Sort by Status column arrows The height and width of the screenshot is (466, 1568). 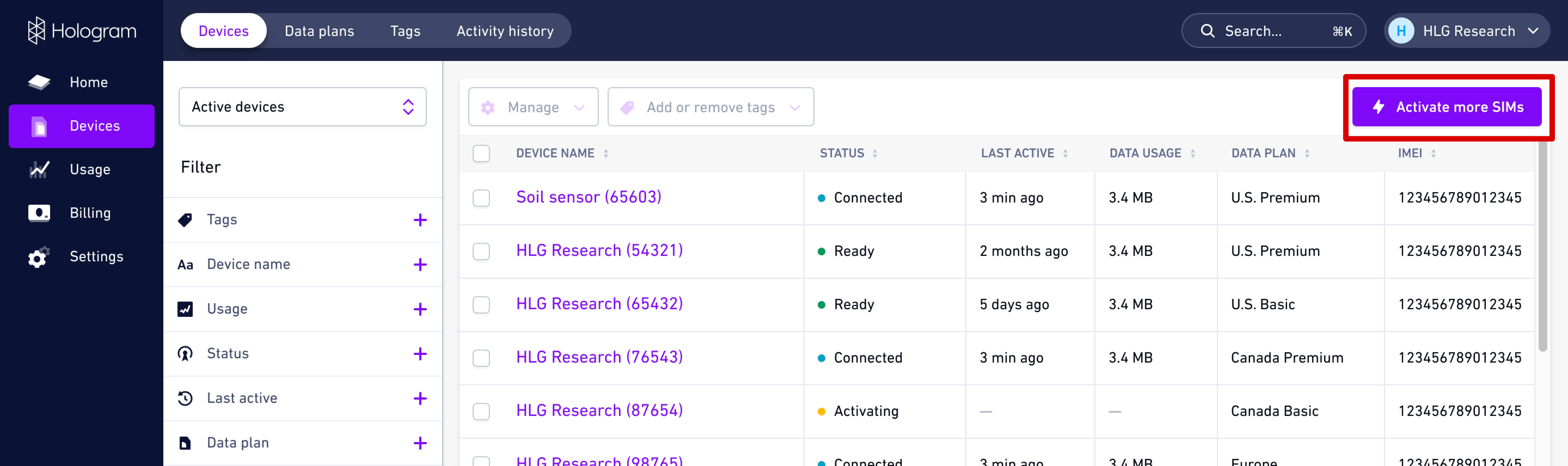click(x=875, y=153)
